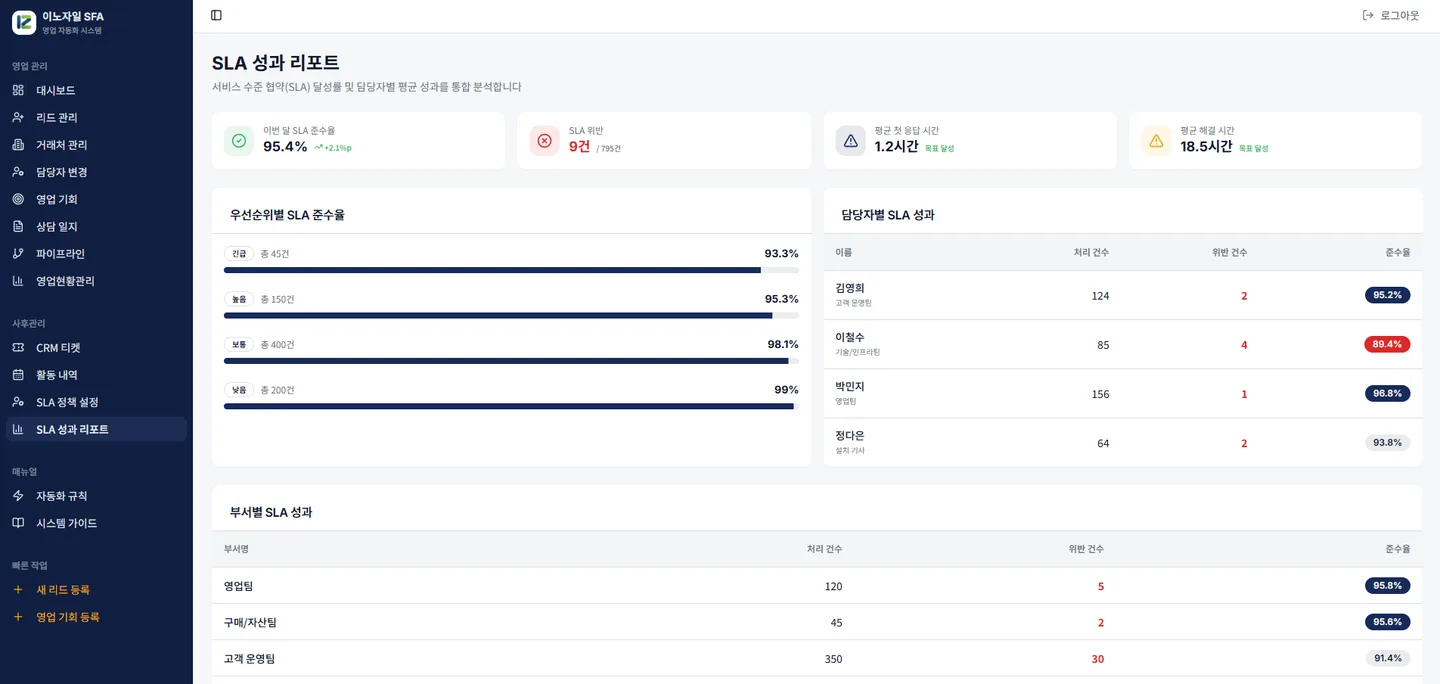Toggle the sidebar panel icon
Screen dimensions: 1440x684
(216, 15)
